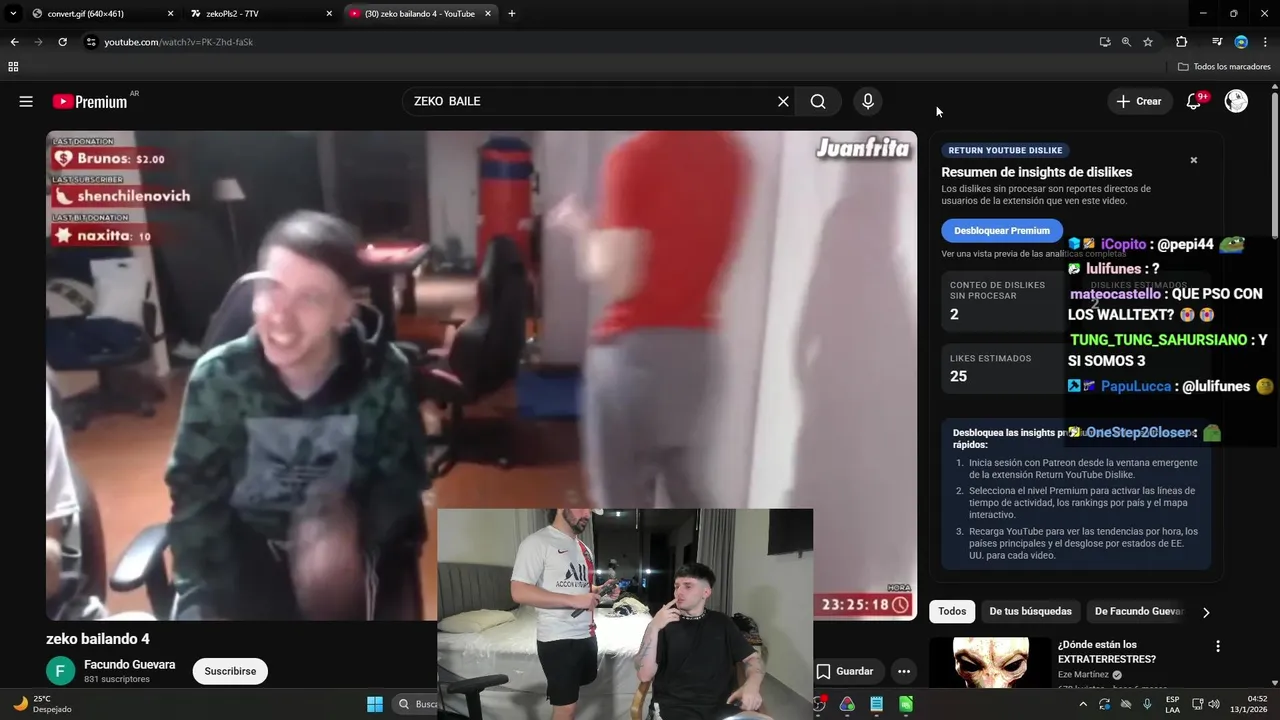Viewport: 1280px width, 720px height.
Task: Click the CONTEO DE DISLIKES SIN PROCESAR card
Action: pyautogui.click(x=1003, y=301)
